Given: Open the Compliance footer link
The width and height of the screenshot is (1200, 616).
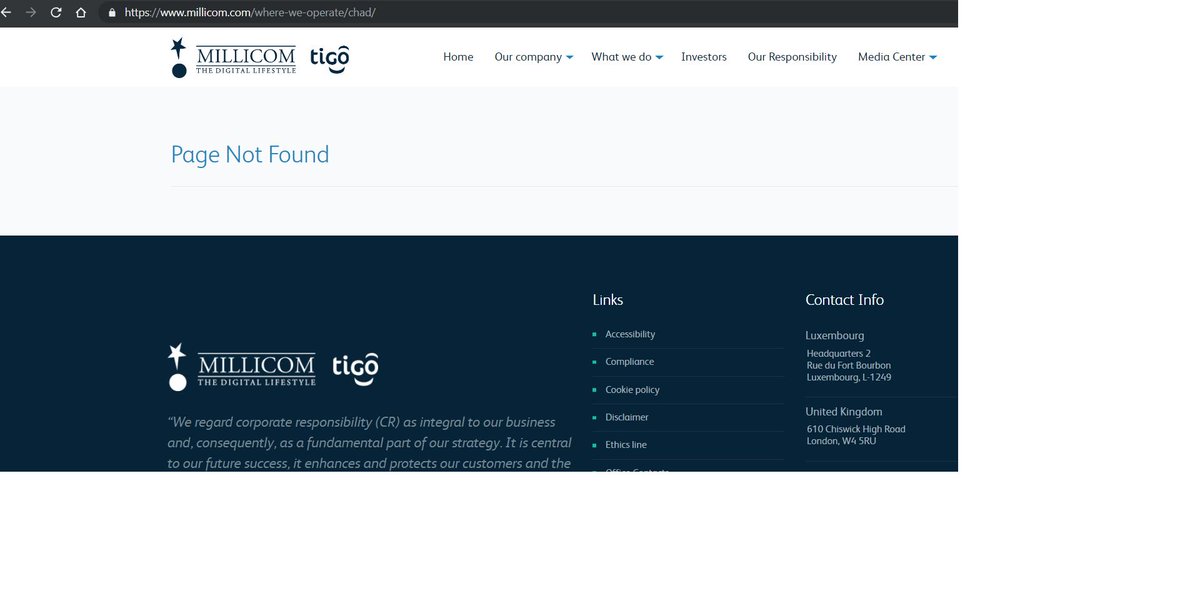Looking at the screenshot, I should pyautogui.click(x=629, y=362).
